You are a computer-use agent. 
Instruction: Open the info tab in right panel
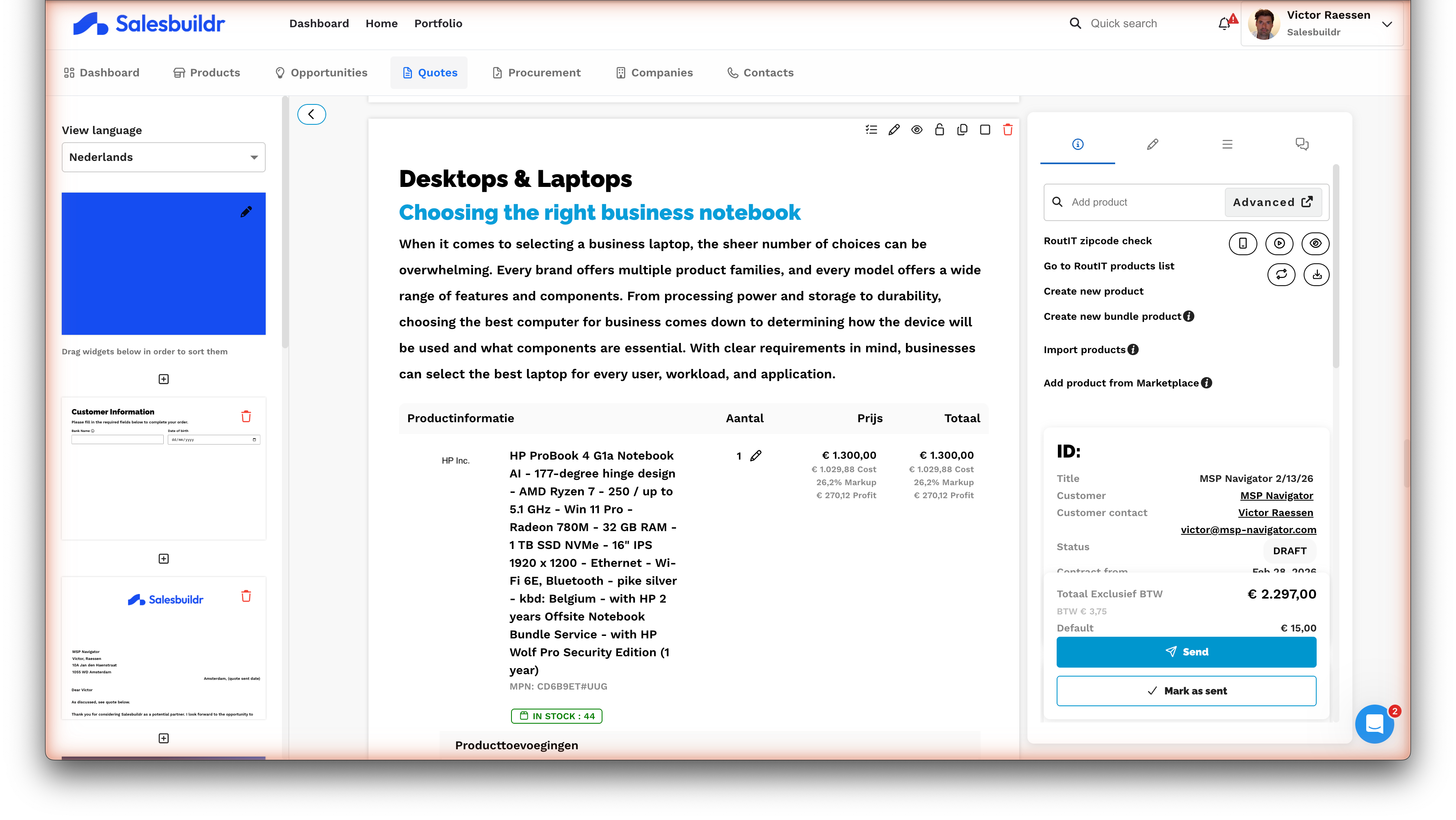[1077, 144]
